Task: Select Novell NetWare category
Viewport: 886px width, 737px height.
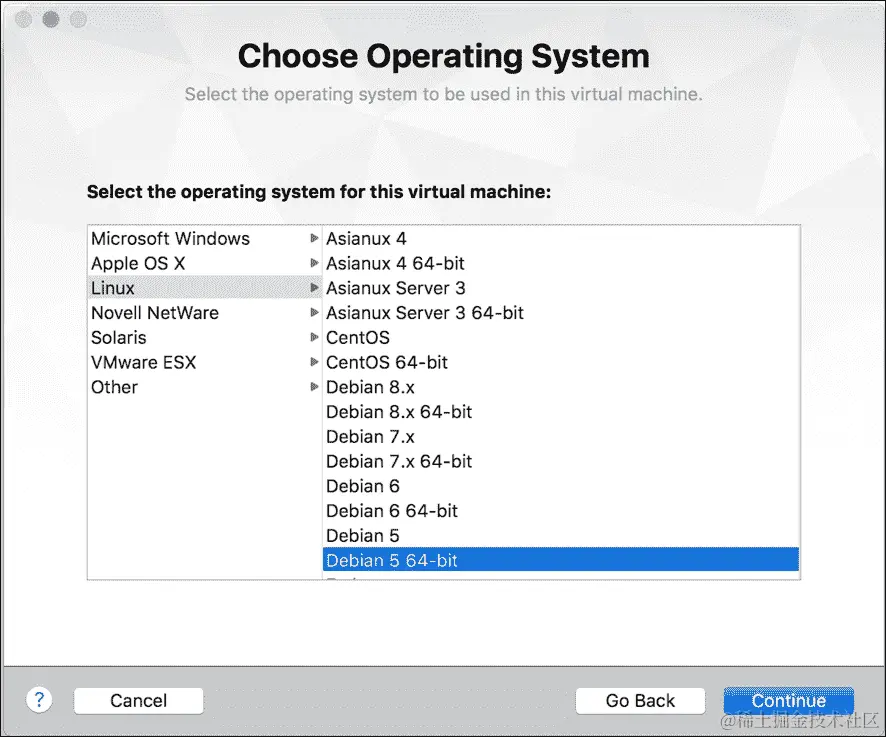Action: click(x=205, y=313)
